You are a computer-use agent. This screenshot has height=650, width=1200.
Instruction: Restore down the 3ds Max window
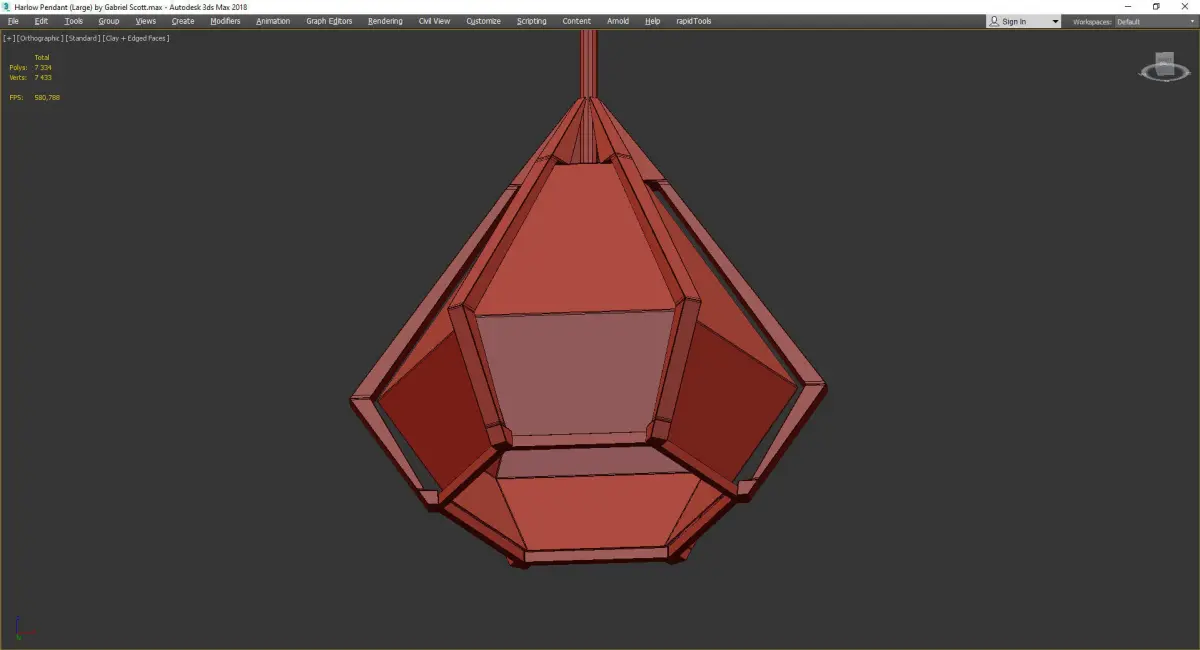tap(1156, 7)
